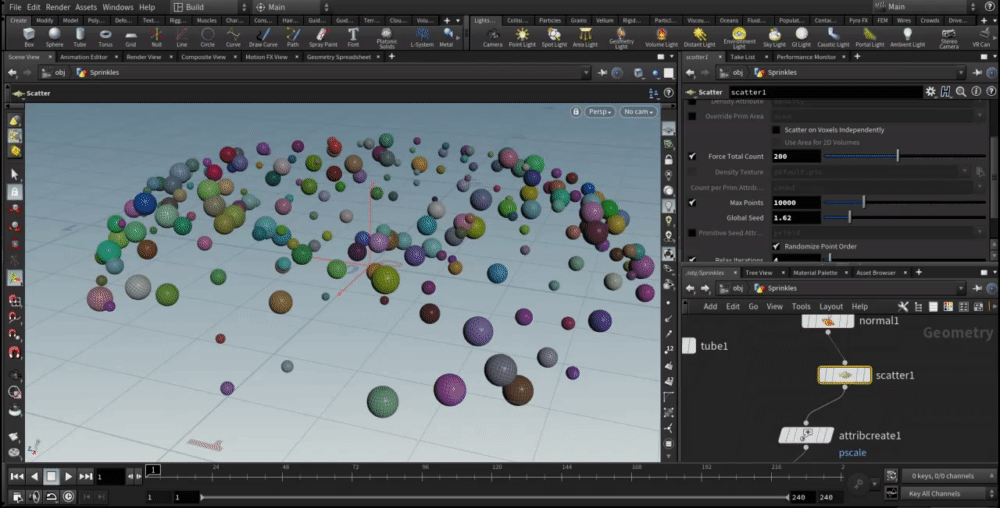Jump to first frame button
This screenshot has width=1000, height=508.
[17, 476]
